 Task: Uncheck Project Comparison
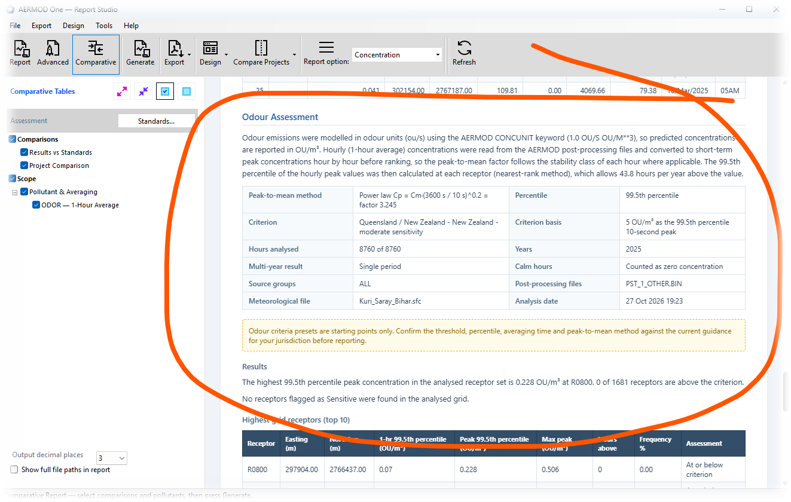pos(24,165)
